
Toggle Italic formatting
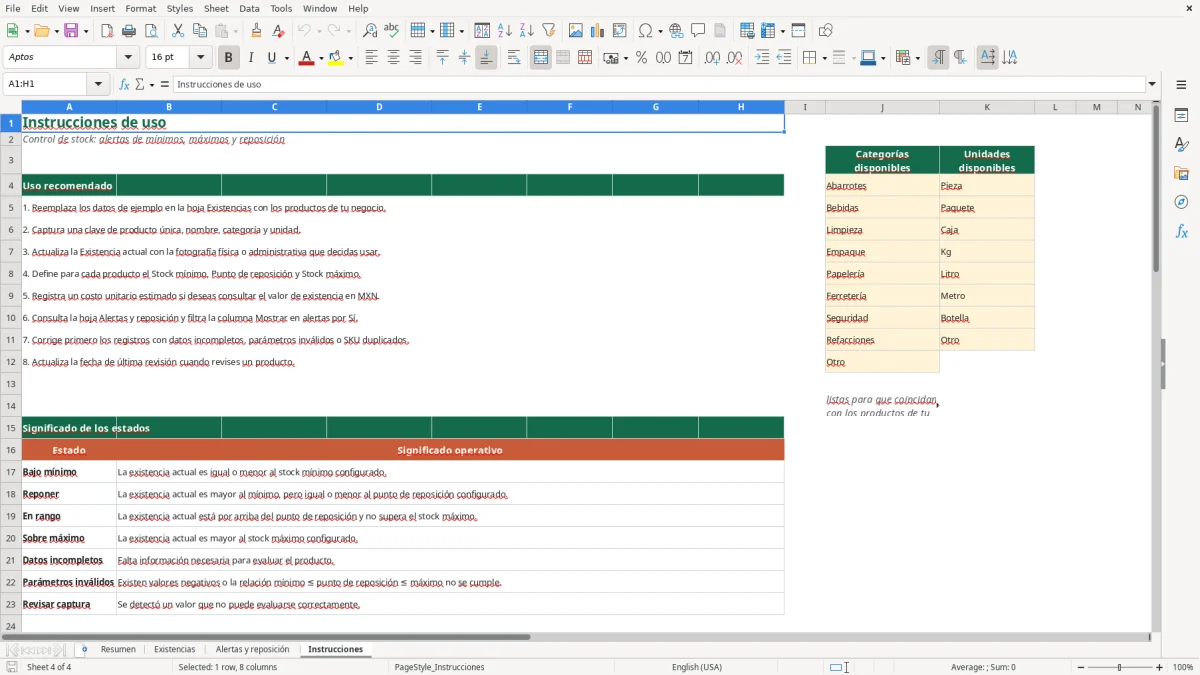[x=250, y=58]
